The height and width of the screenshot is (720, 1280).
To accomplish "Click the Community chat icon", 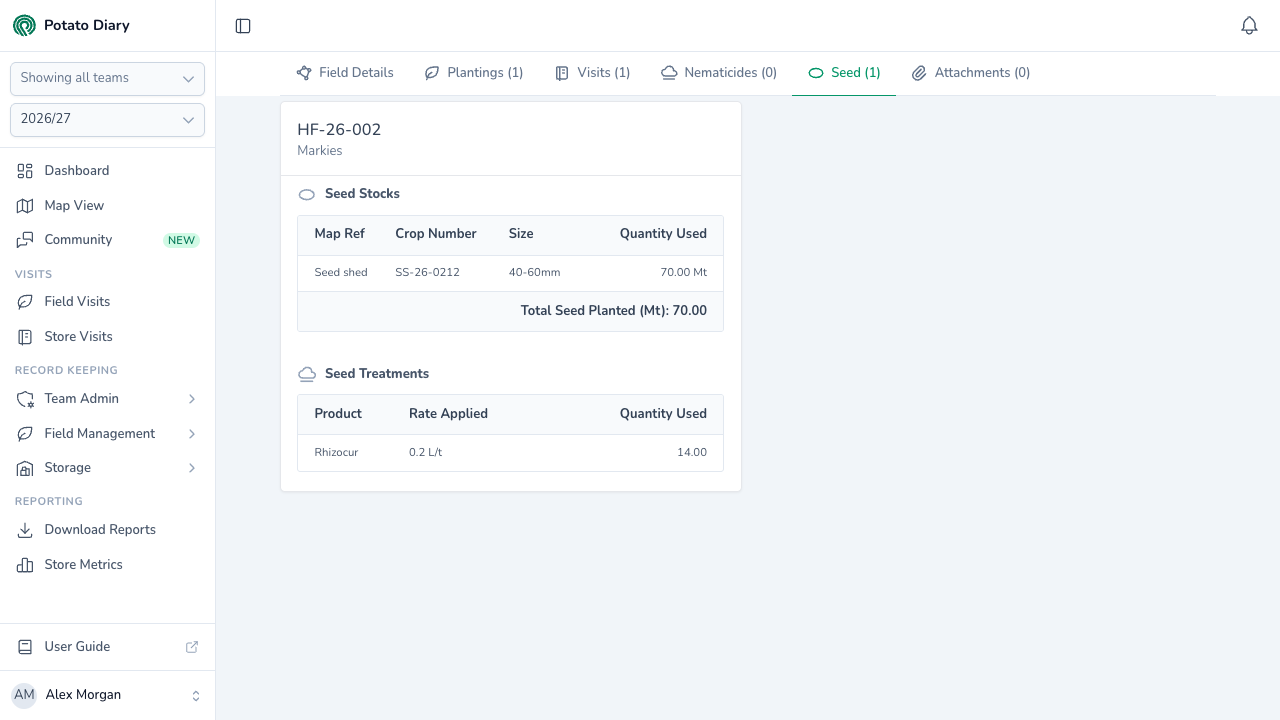I will [x=25, y=240].
